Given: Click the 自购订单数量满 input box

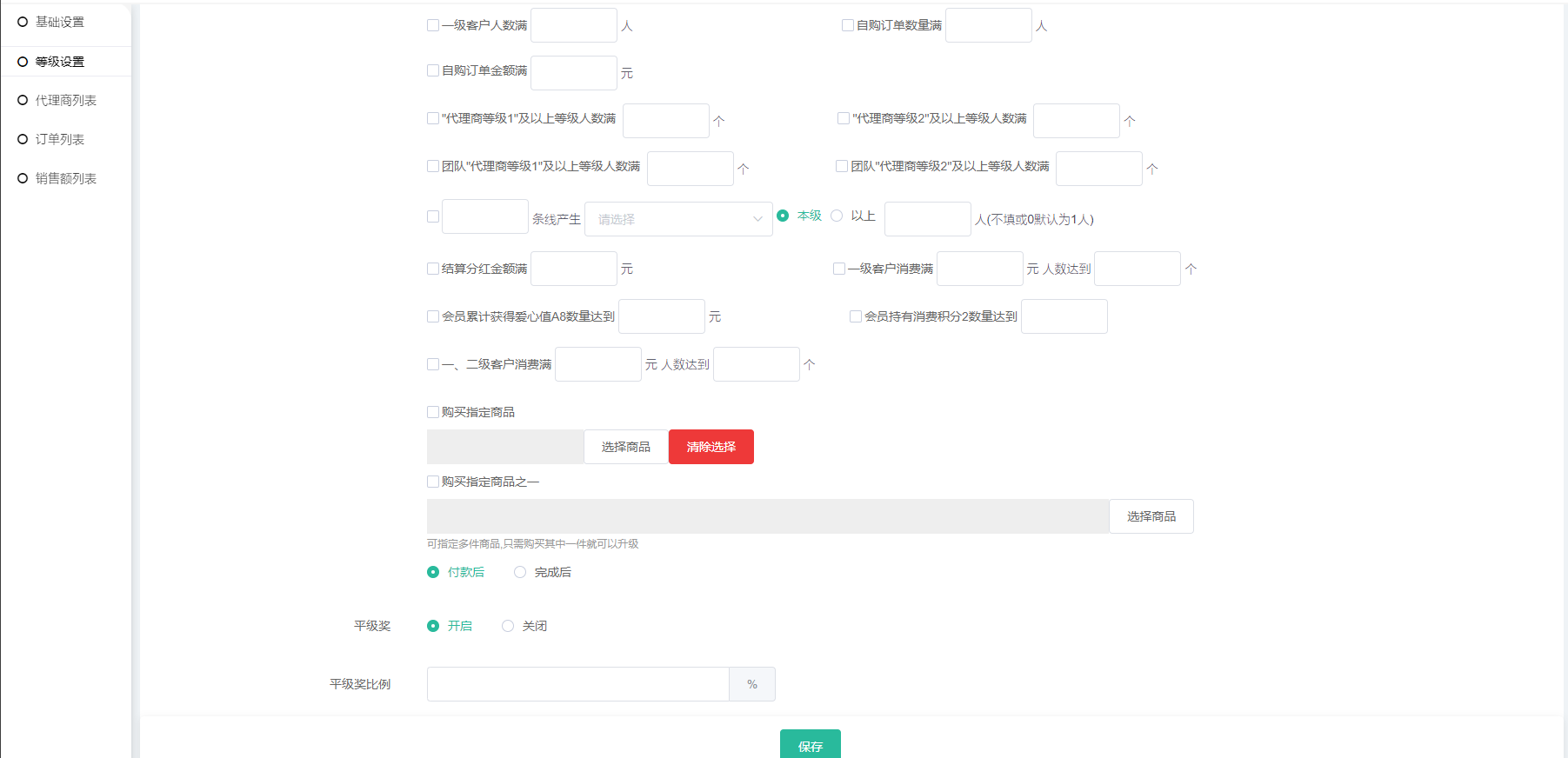Looking at the screenshot, I should [x=988, y=26].
